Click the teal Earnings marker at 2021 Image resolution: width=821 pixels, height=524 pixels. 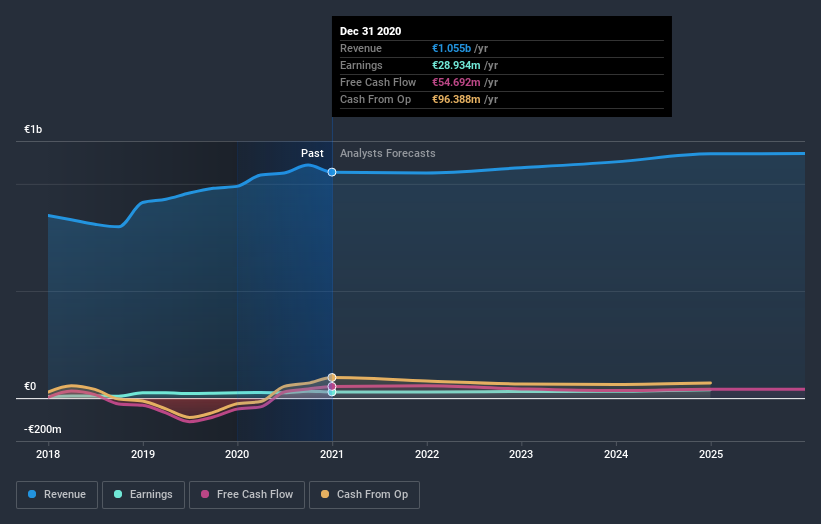click(x=332, y=392)
